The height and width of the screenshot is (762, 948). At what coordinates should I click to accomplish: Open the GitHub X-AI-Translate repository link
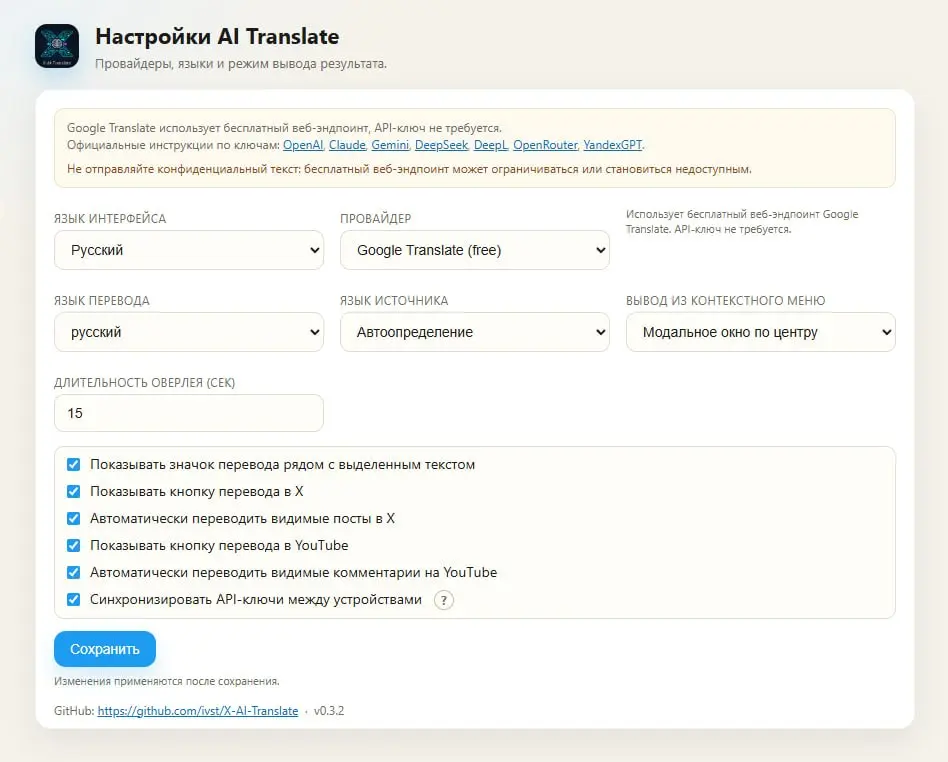point(198,711)
